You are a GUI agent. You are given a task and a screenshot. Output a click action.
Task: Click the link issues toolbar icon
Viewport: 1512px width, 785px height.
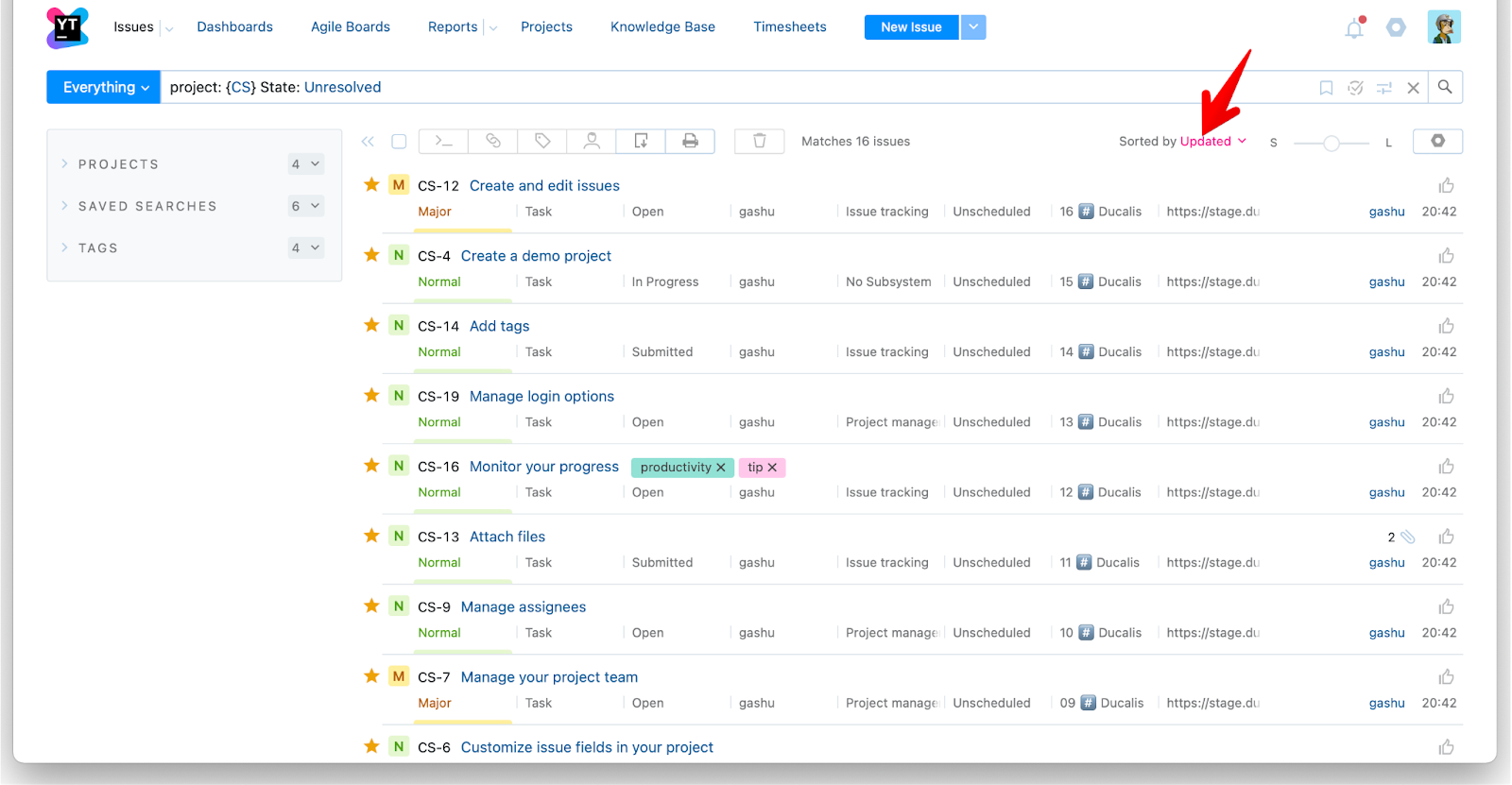click(x=493, y=141)
